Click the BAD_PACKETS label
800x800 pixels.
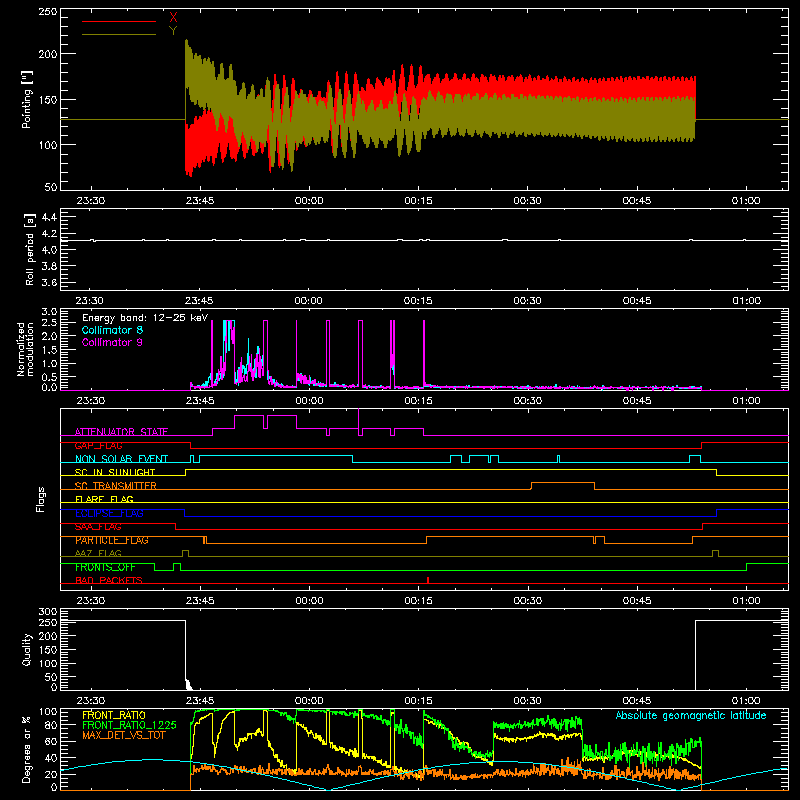click(109, 581)
